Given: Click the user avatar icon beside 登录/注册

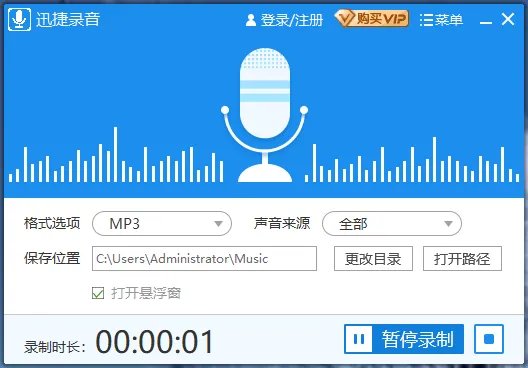Looking at the screenshot, I should pos(251,20).
